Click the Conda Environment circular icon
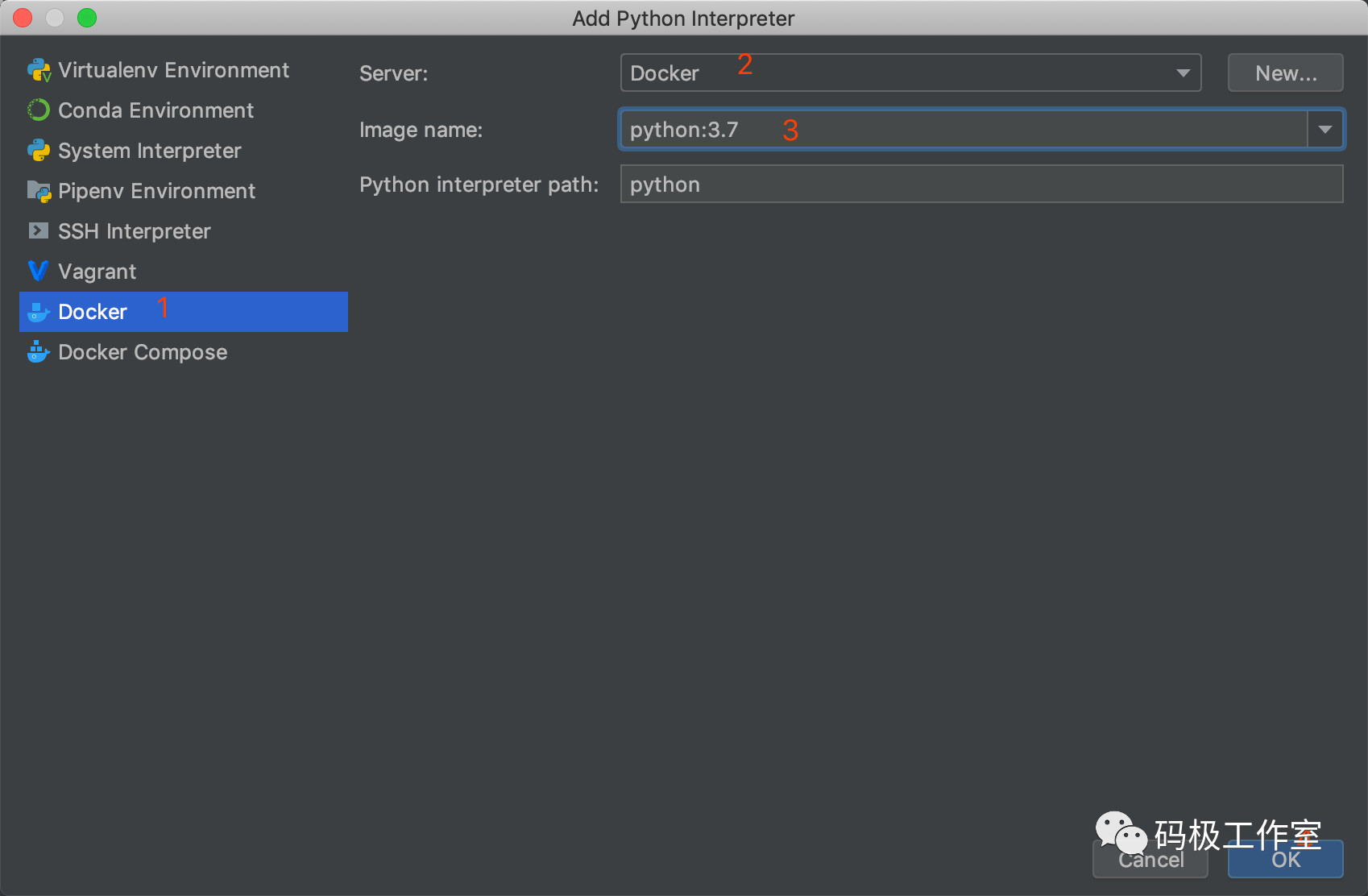Screen dimensions: 1368x896 coord(38,110)
